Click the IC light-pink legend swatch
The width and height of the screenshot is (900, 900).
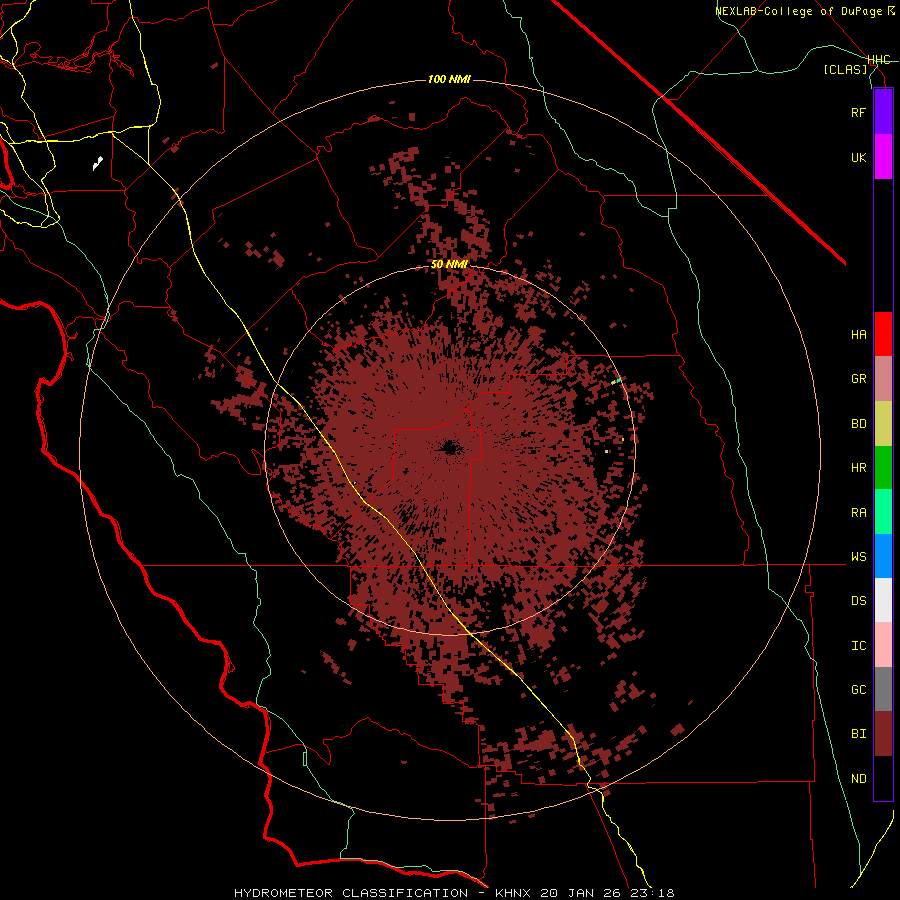pos(883,645)
